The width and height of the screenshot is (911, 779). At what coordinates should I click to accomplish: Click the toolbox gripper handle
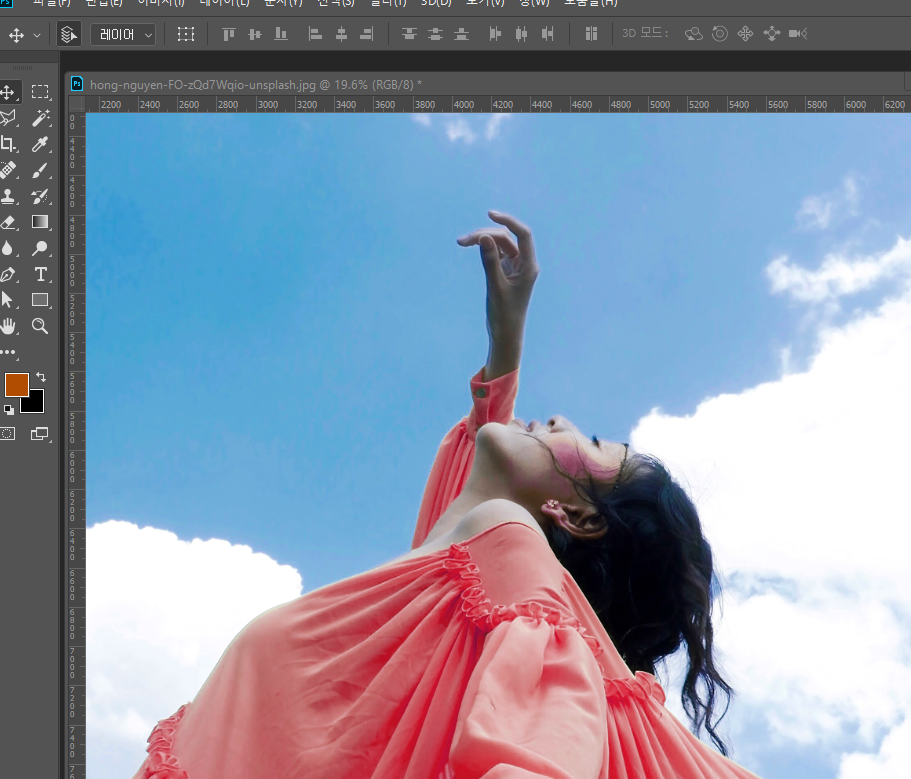tap(22, 68)
